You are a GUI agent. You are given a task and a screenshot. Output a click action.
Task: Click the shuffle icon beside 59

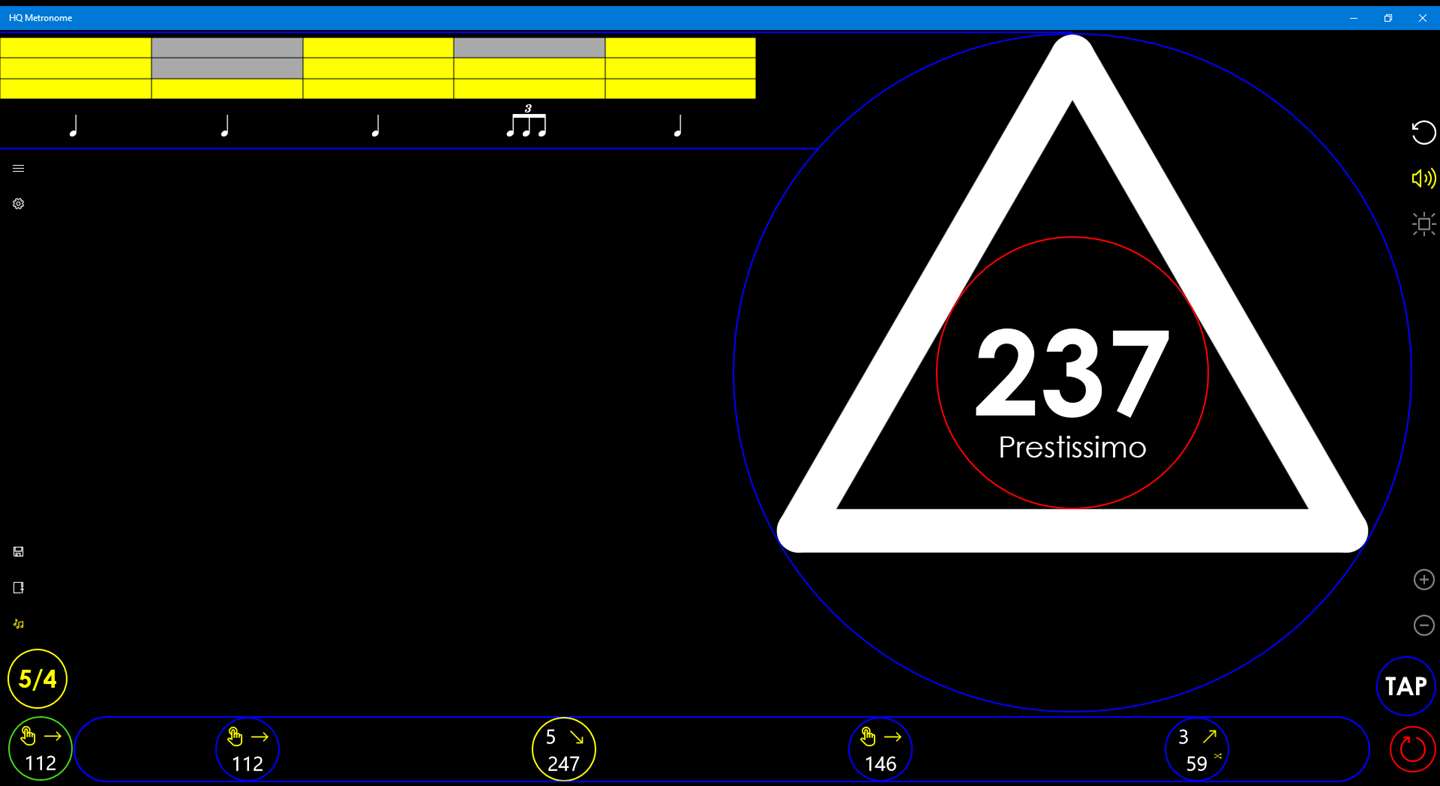click(1218, 756)
